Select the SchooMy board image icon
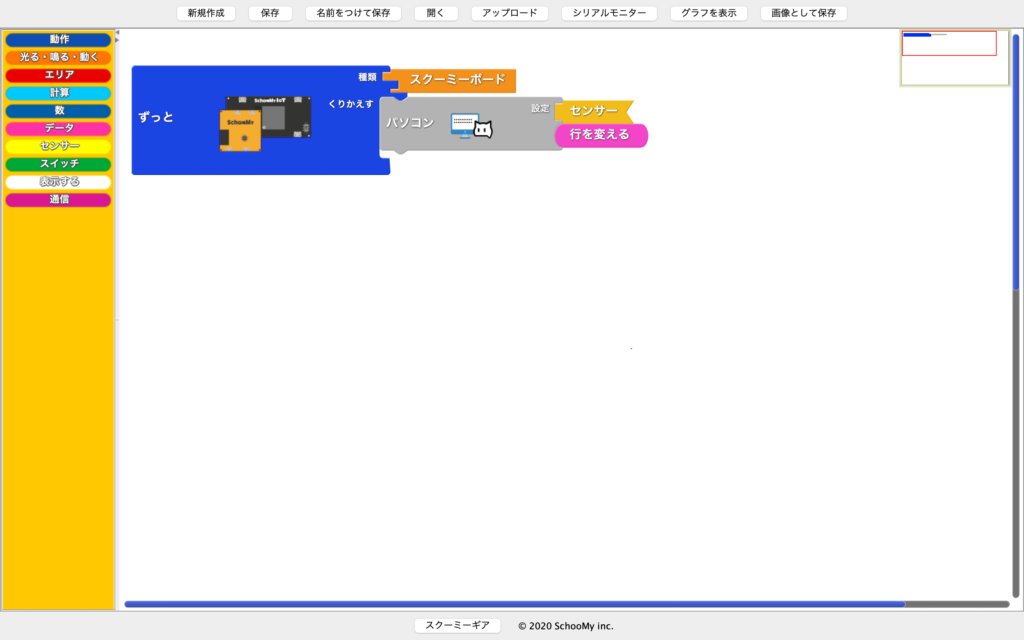 (x=265, y=123)
